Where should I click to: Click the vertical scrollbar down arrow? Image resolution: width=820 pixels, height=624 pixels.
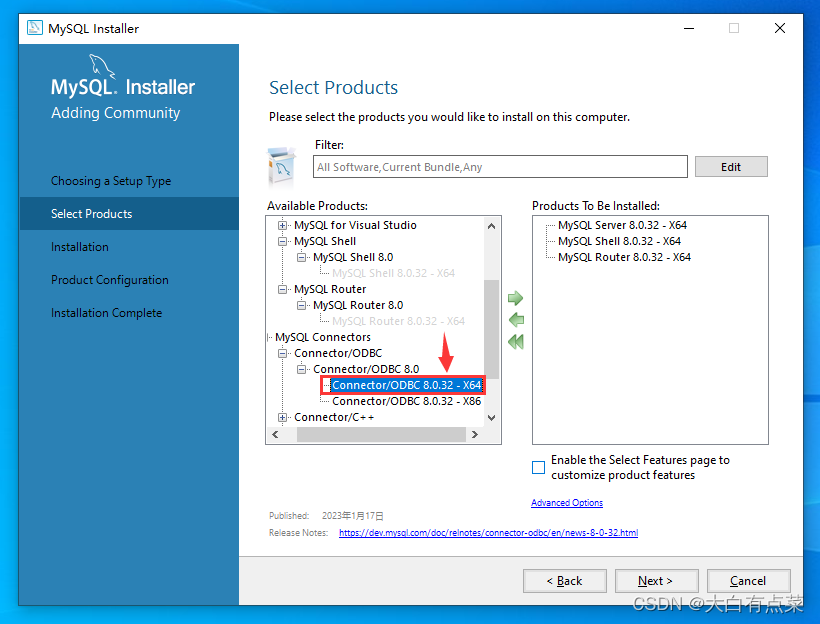tap(491, 417)
